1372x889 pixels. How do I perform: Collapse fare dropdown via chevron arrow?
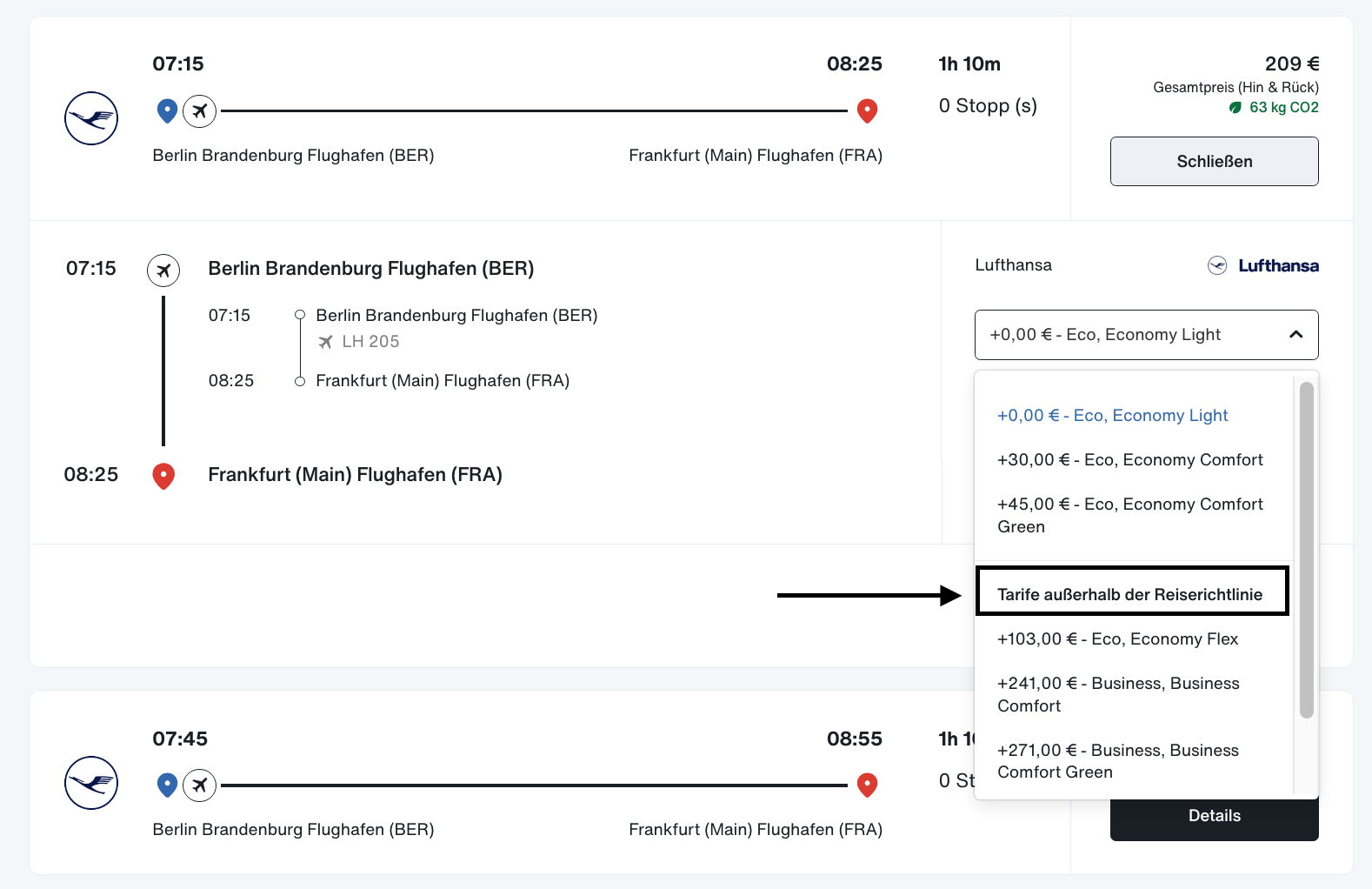(1296, 335)
